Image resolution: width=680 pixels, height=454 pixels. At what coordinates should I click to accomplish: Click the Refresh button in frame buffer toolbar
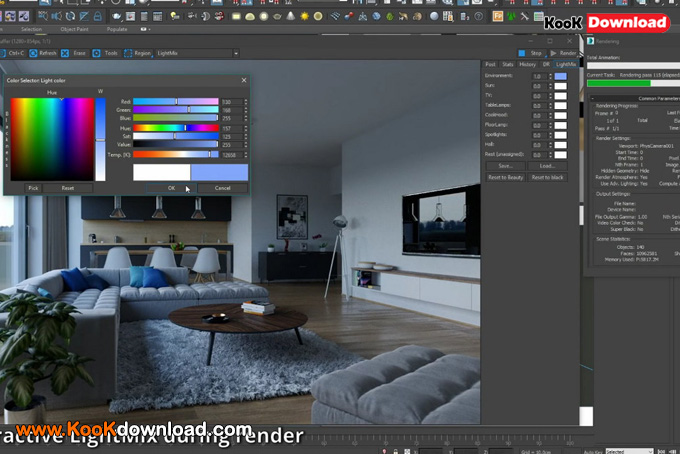pyautogui.click(x=44, y=53)
